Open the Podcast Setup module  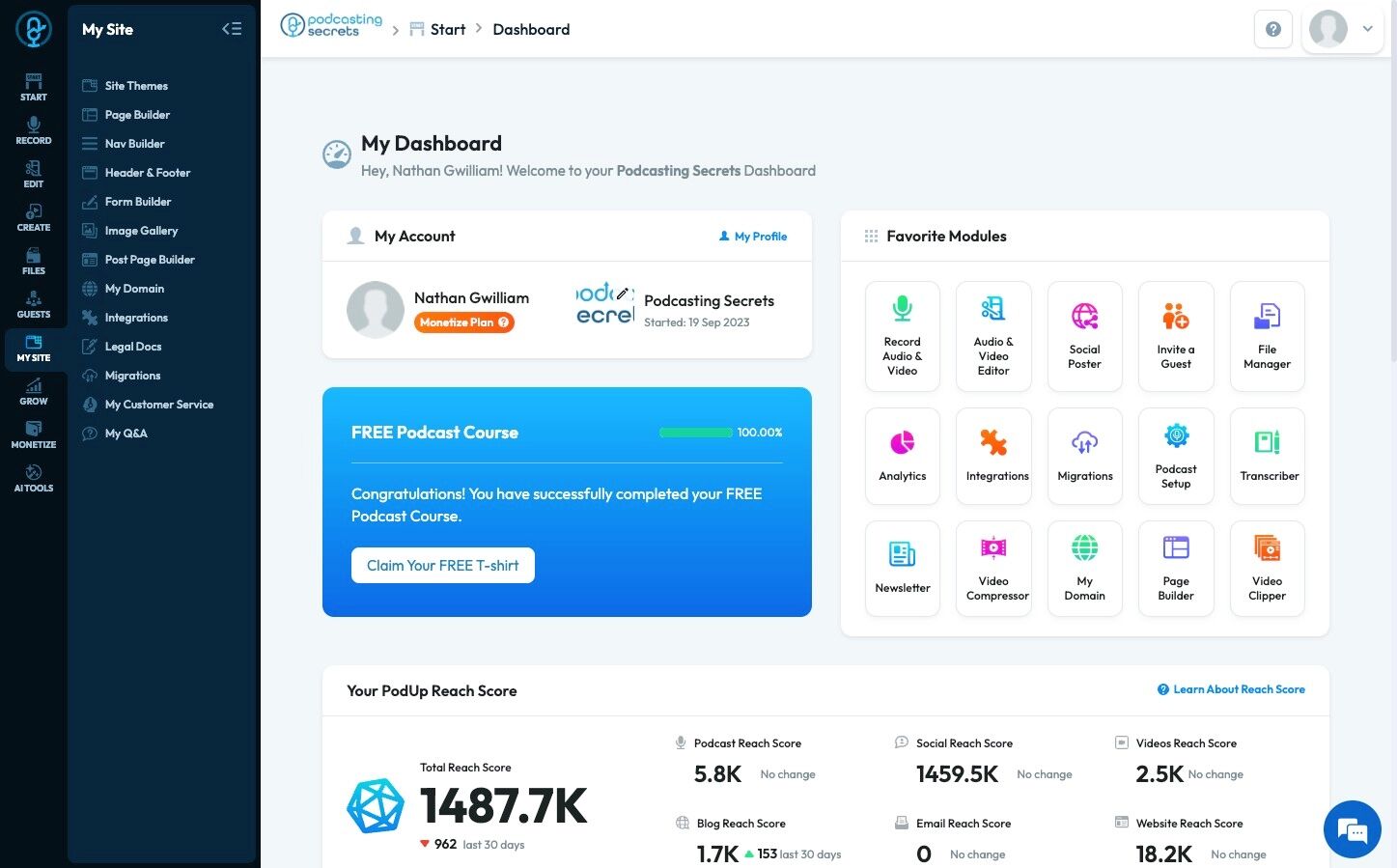(x=1176, y=456)
